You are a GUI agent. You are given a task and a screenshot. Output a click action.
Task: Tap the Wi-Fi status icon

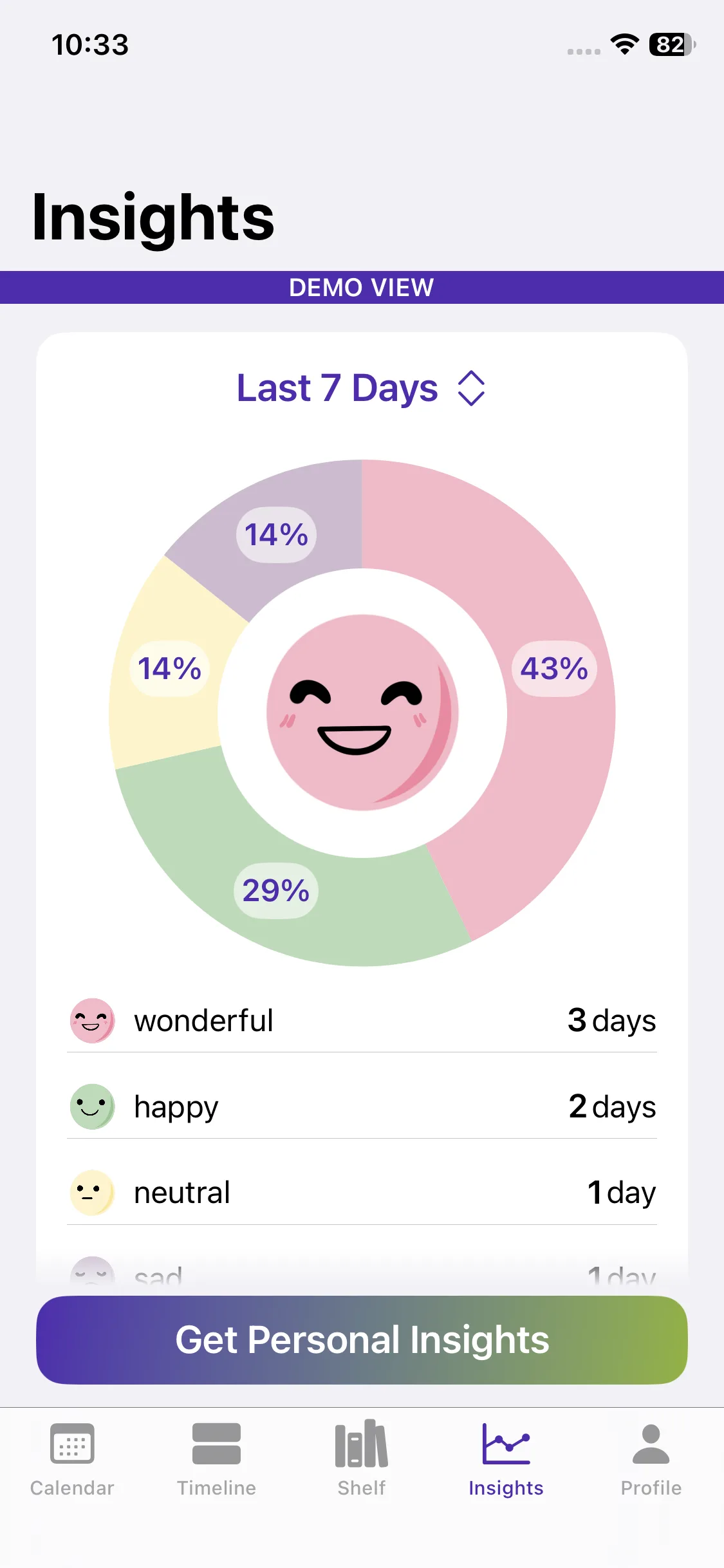coord(624,44)
